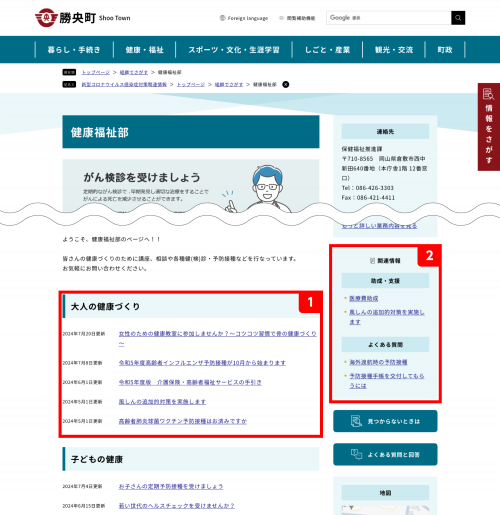Open the お子さんの定期予防接種を受けましょう link
Screen dimensions: 500x515
pyautogui.click(x=171, y=487)
